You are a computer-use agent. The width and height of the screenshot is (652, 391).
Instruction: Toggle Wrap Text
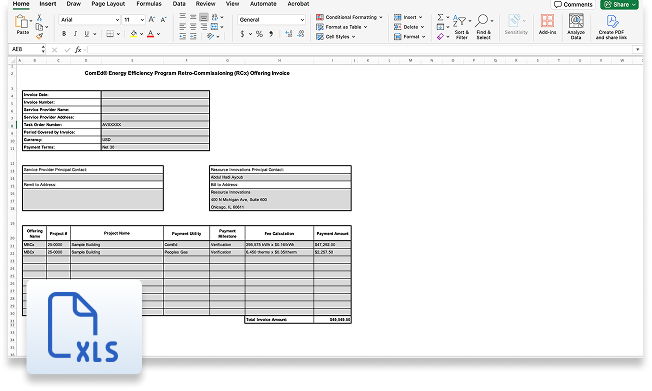215,17
